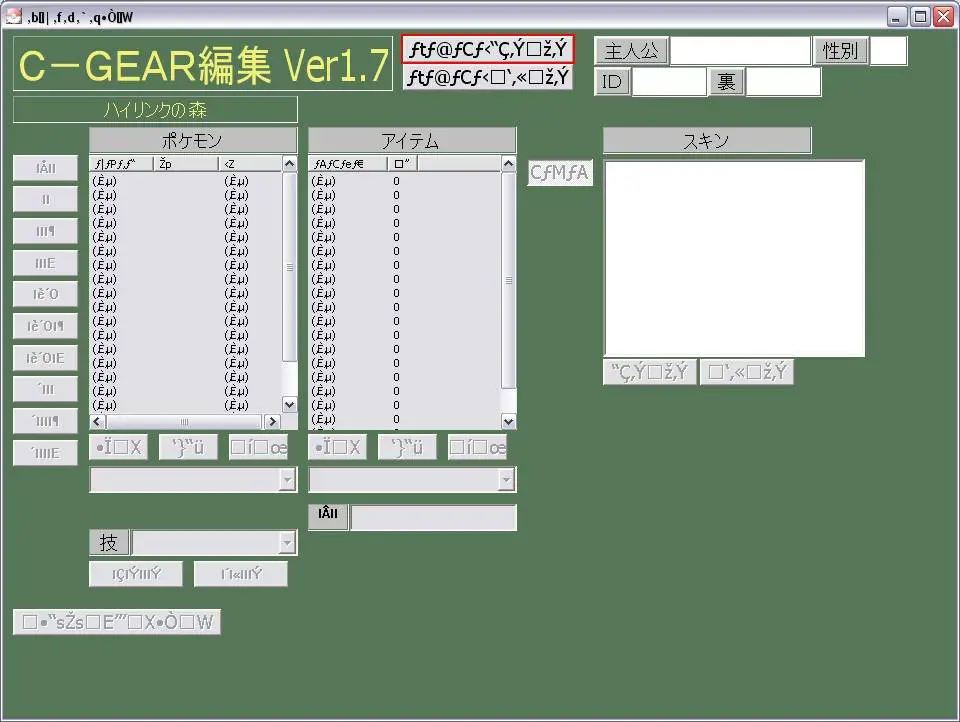Click the アイテム panel header
Screen dimensions: 960x722
412,140
